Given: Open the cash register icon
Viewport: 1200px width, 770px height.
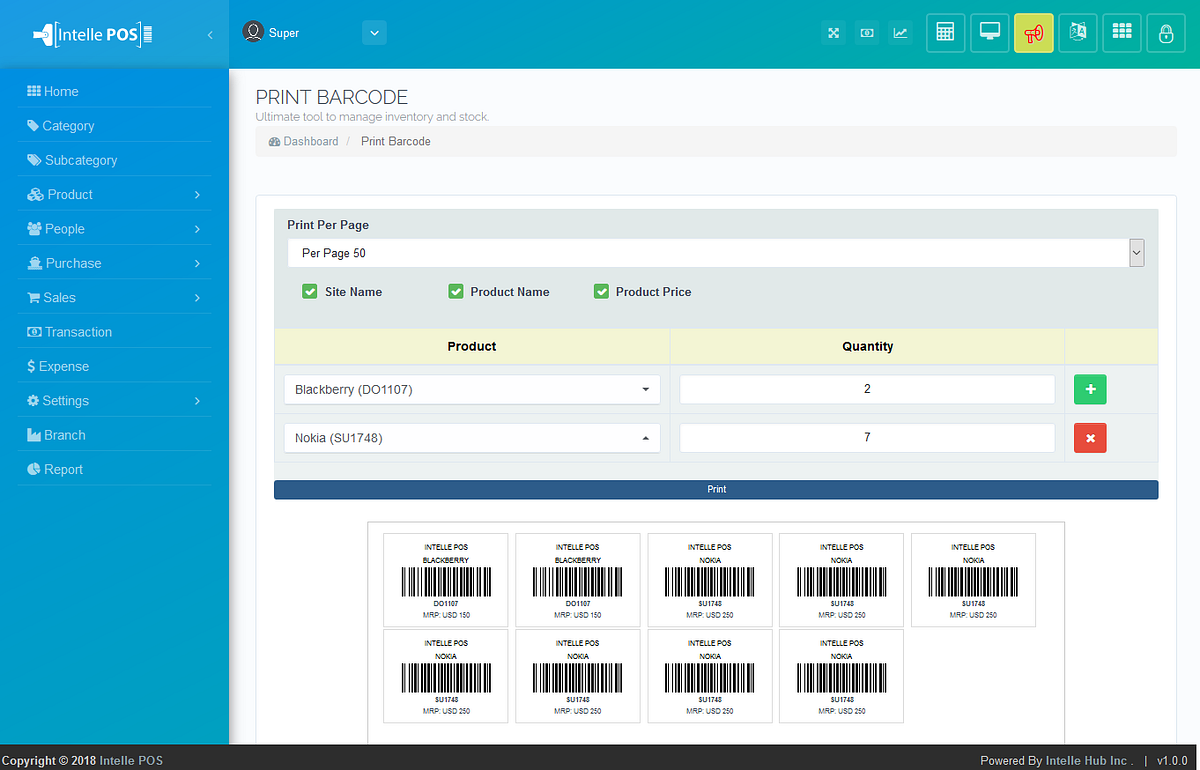Looking at the screenshot, I should click(x=866, y=32).
